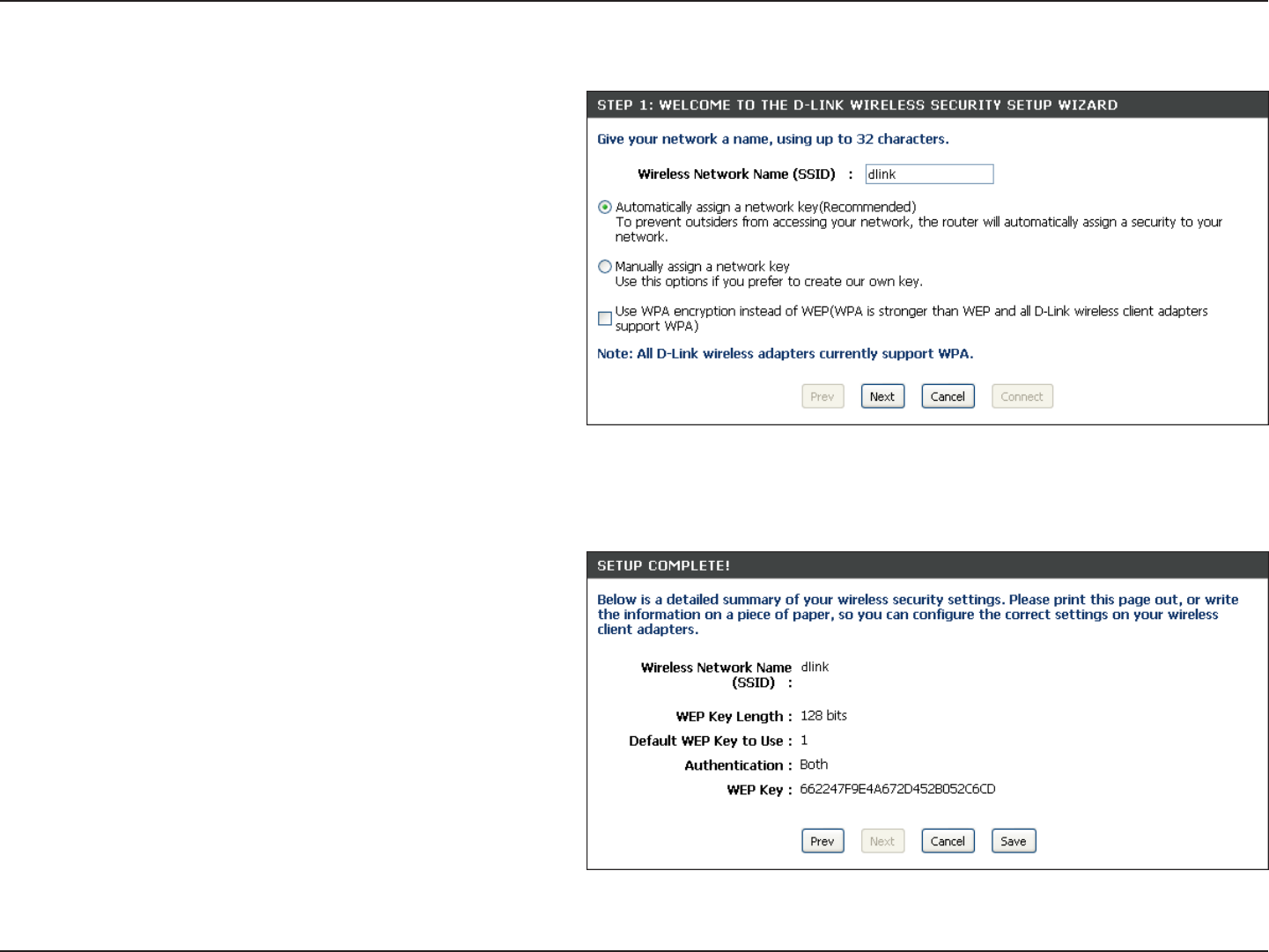Enable 'Use WPA encryption instead of WEP' checkbox

point(605,318)
